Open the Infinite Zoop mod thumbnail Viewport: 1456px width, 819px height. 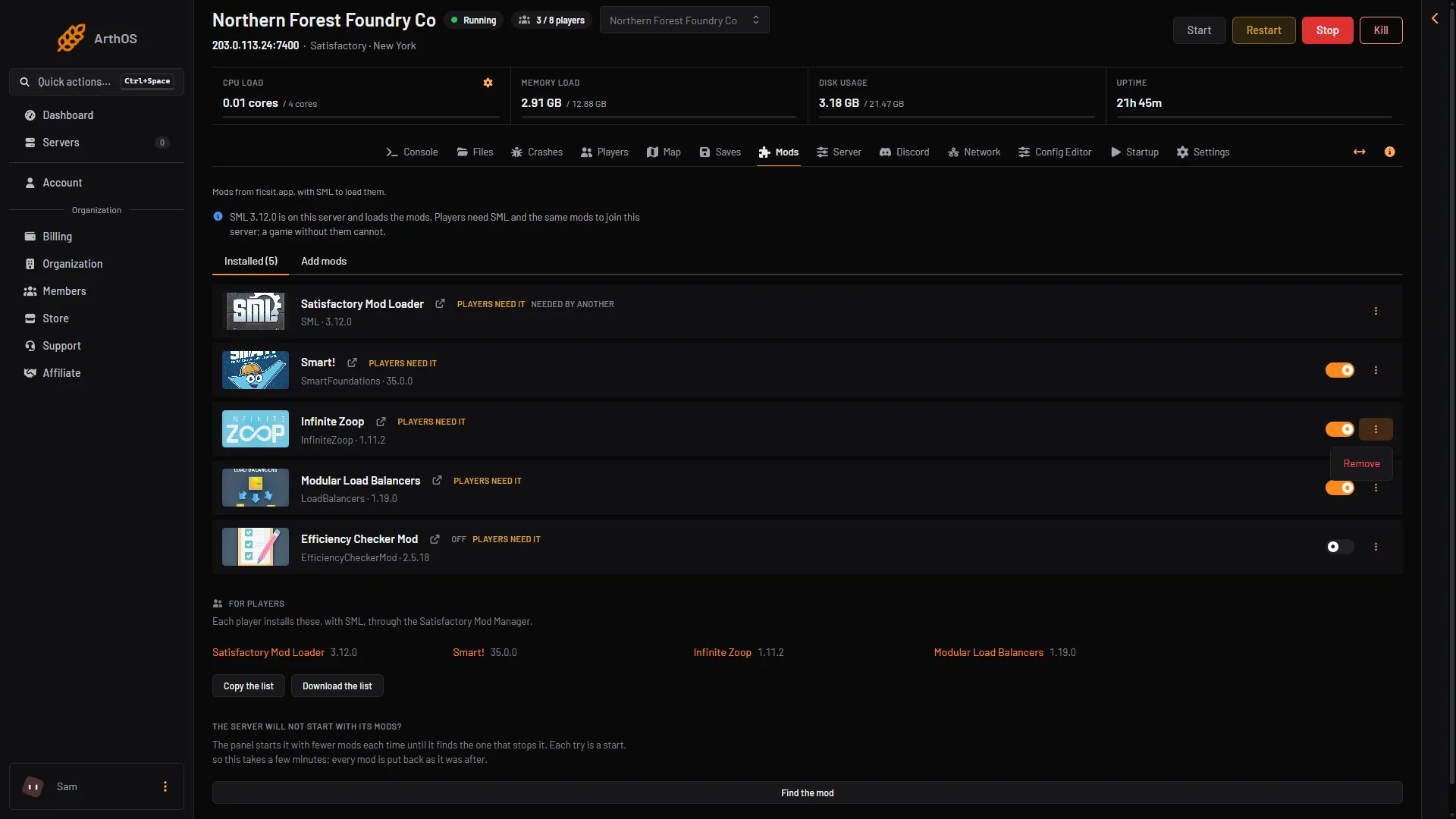coord(256,429)
